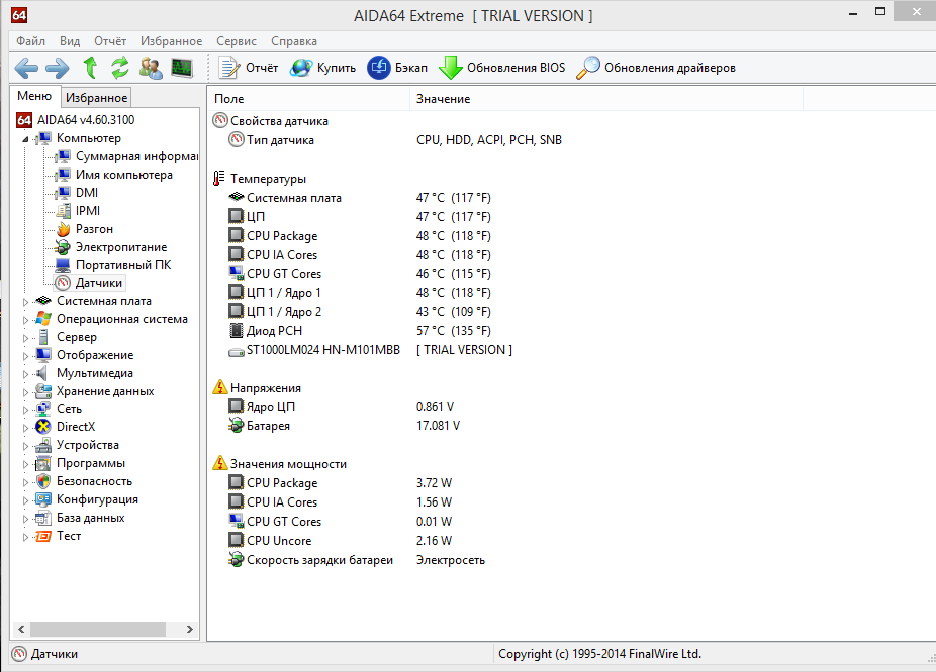Select AIDA64 v4.60.3100 root node

85,120
